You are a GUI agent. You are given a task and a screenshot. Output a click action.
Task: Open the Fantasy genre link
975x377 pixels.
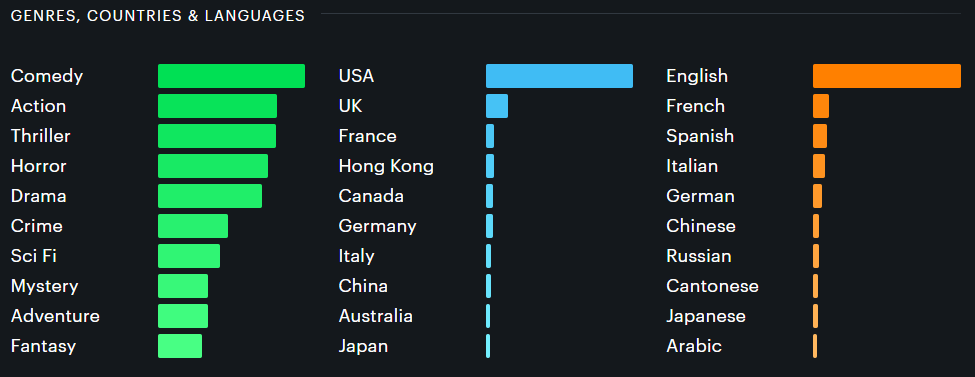44,346
